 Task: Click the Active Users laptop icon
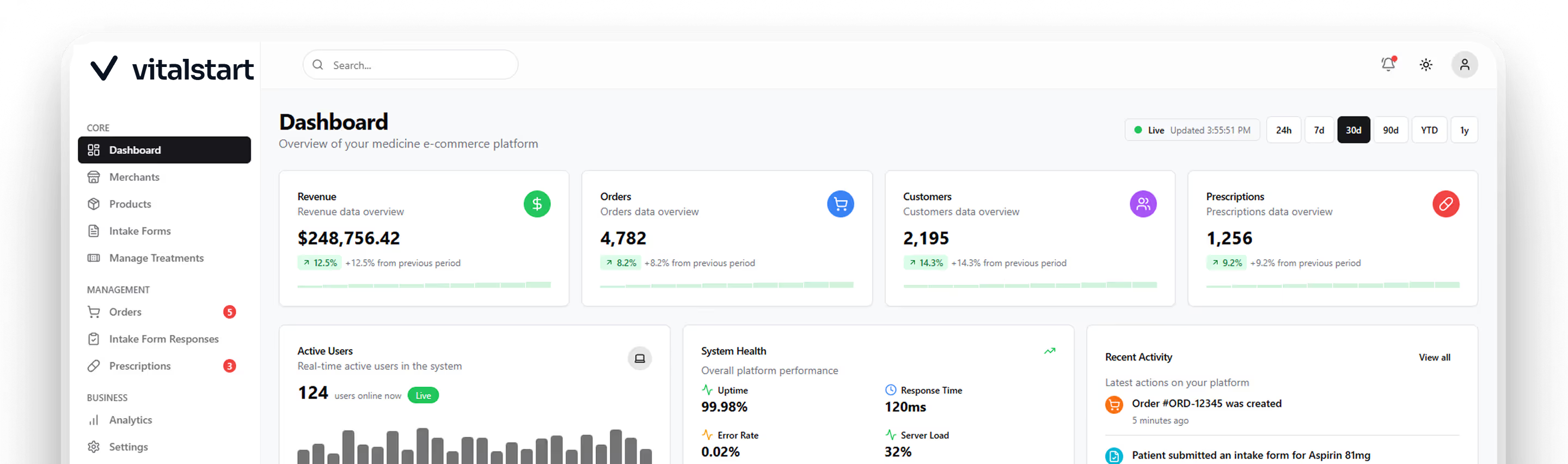click(x=639, y=359)
